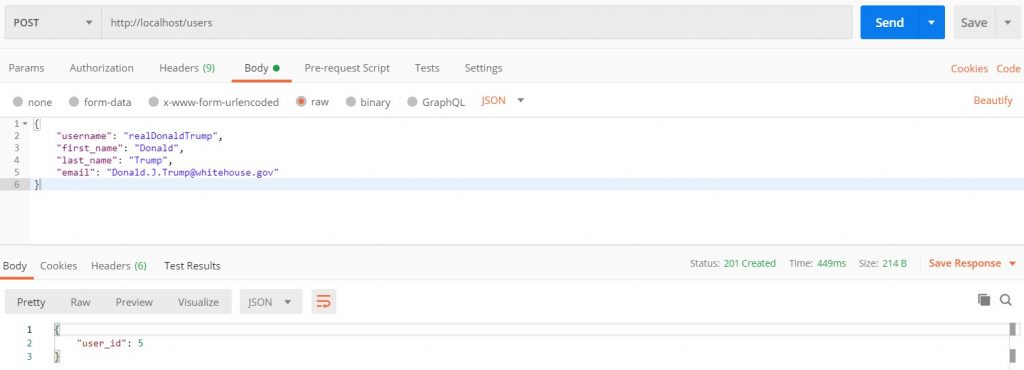Click the Beautify link
The height and width of the screenshot is (370, 1024).
(993, 100)
